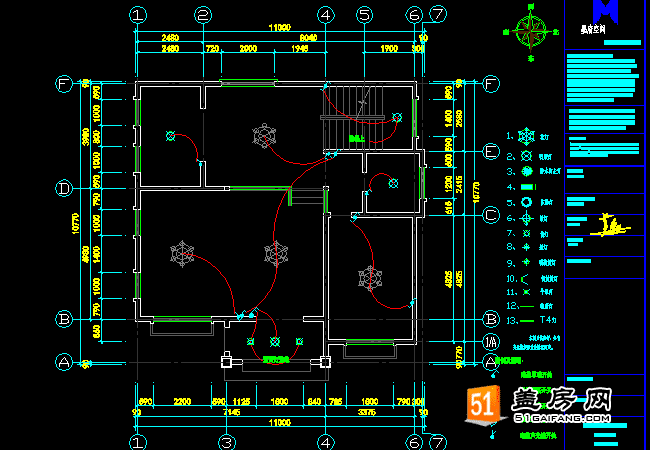This screenshot has height=450, width=650.
Task: Click the green compass rose symbol
Action: click(x=526, y=31)
